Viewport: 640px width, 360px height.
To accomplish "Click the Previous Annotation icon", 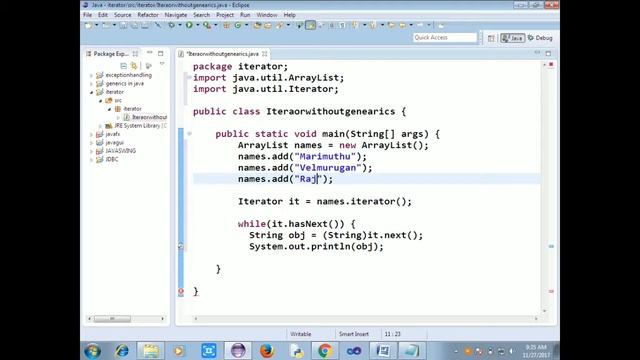I will tap(373, 25).
